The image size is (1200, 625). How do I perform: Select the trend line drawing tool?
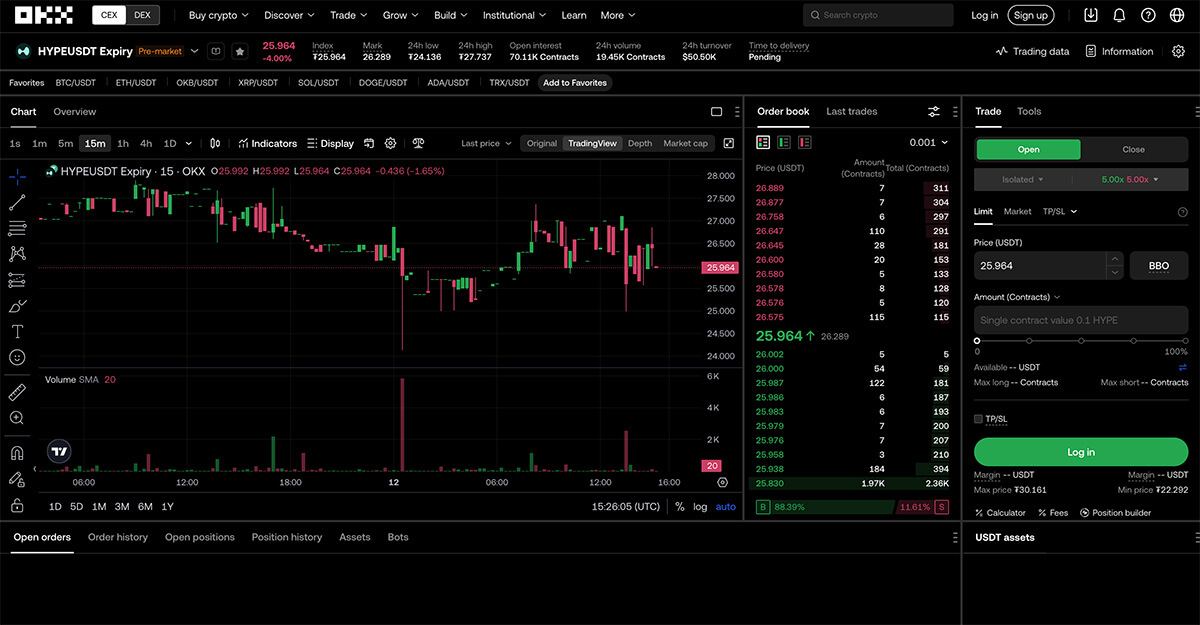17,203
